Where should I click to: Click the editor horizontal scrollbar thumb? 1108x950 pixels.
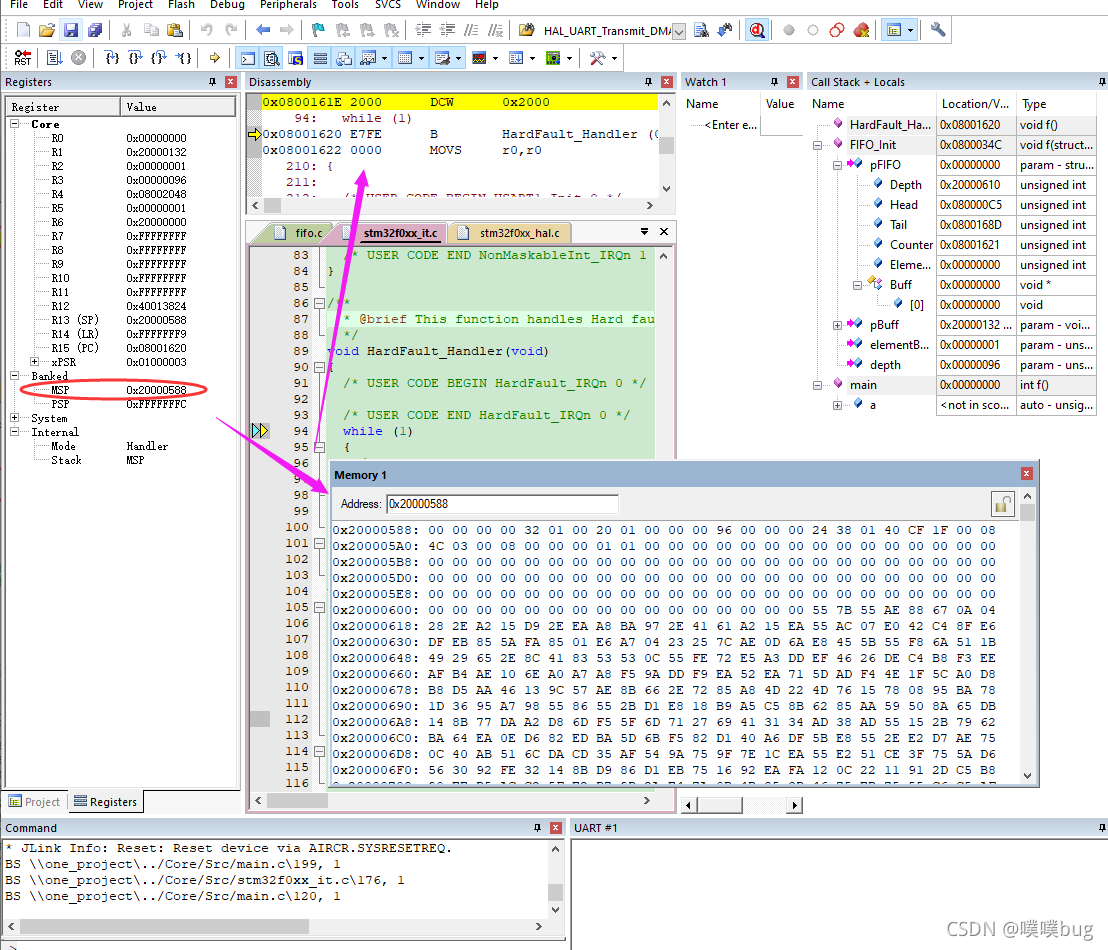coord(297,800)
